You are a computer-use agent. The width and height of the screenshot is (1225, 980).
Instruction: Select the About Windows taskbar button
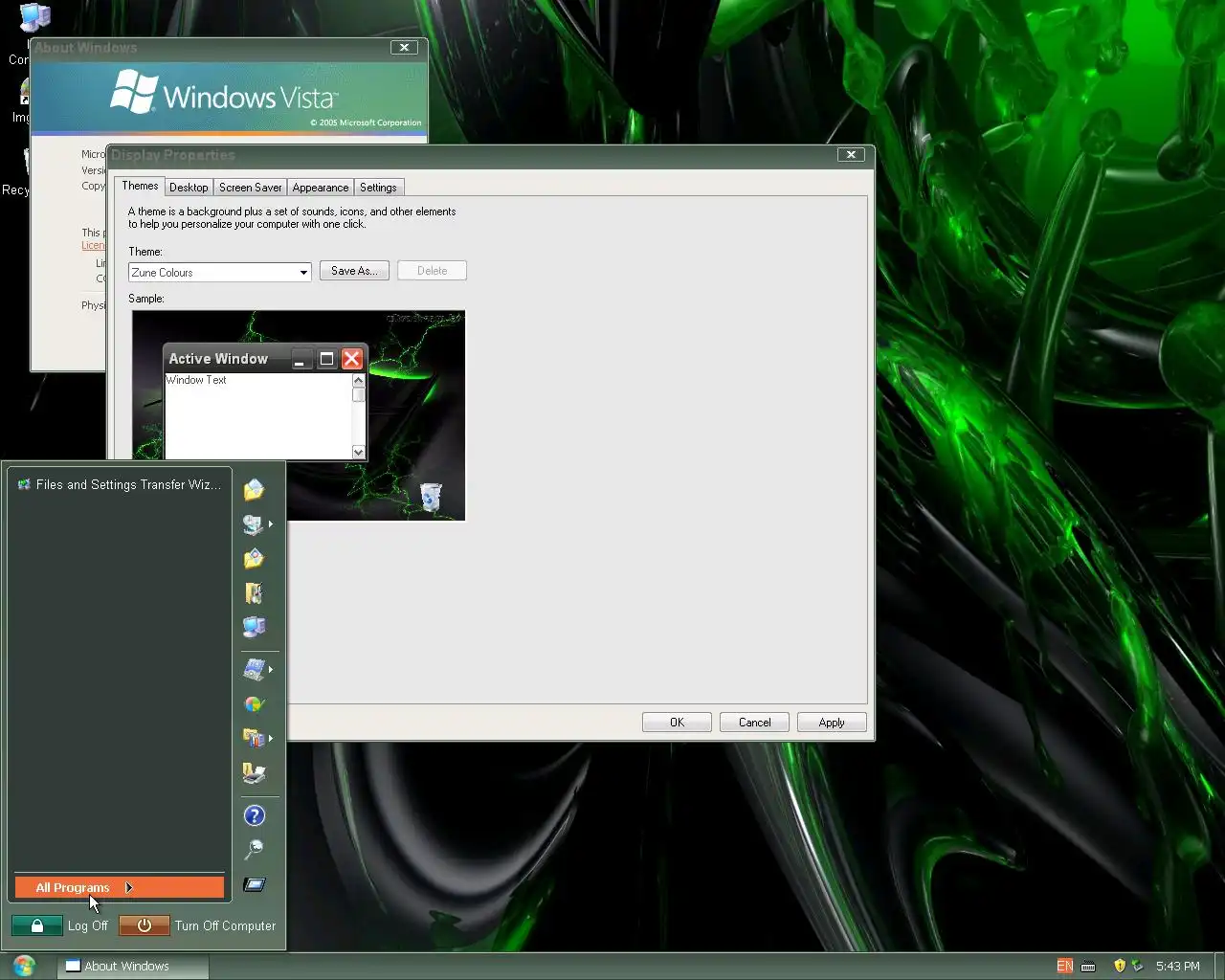point(133,966)
